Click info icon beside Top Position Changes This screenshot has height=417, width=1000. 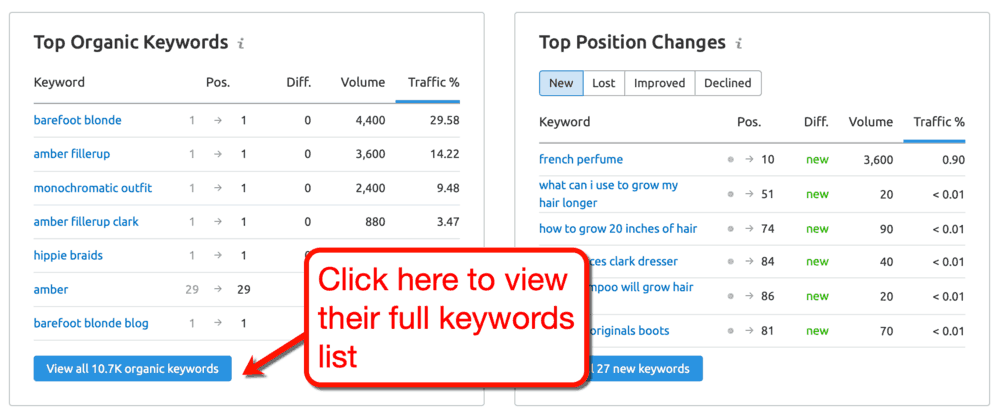pos(739,44)
